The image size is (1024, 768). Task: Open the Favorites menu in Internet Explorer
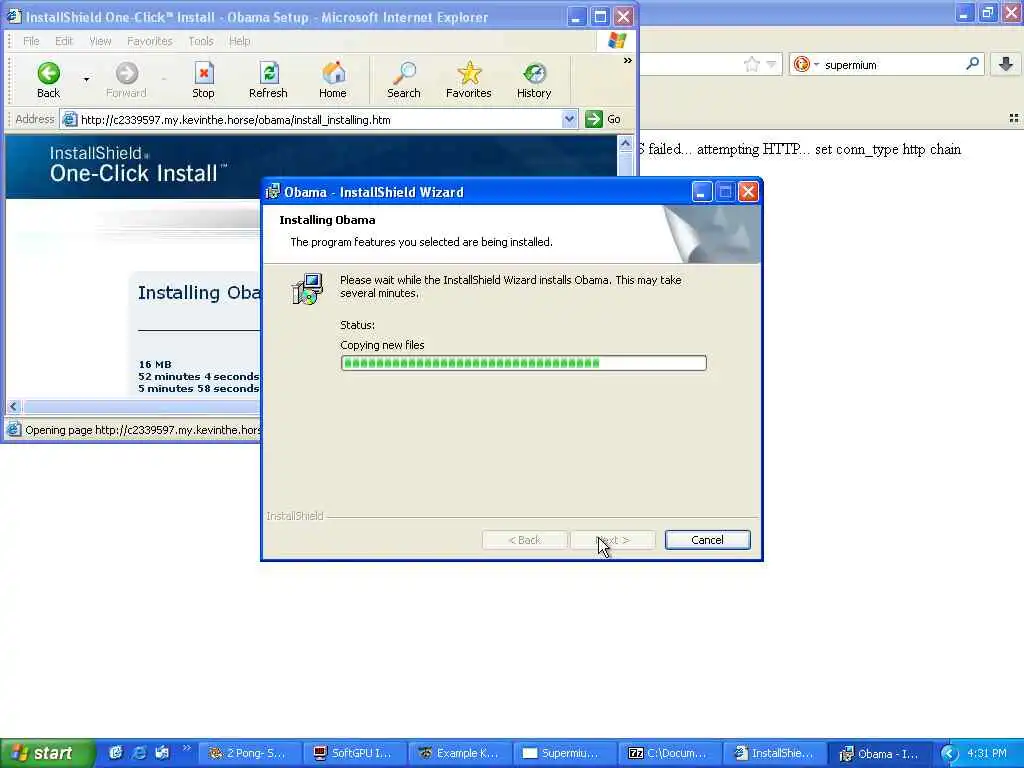(x=150, y=41)
